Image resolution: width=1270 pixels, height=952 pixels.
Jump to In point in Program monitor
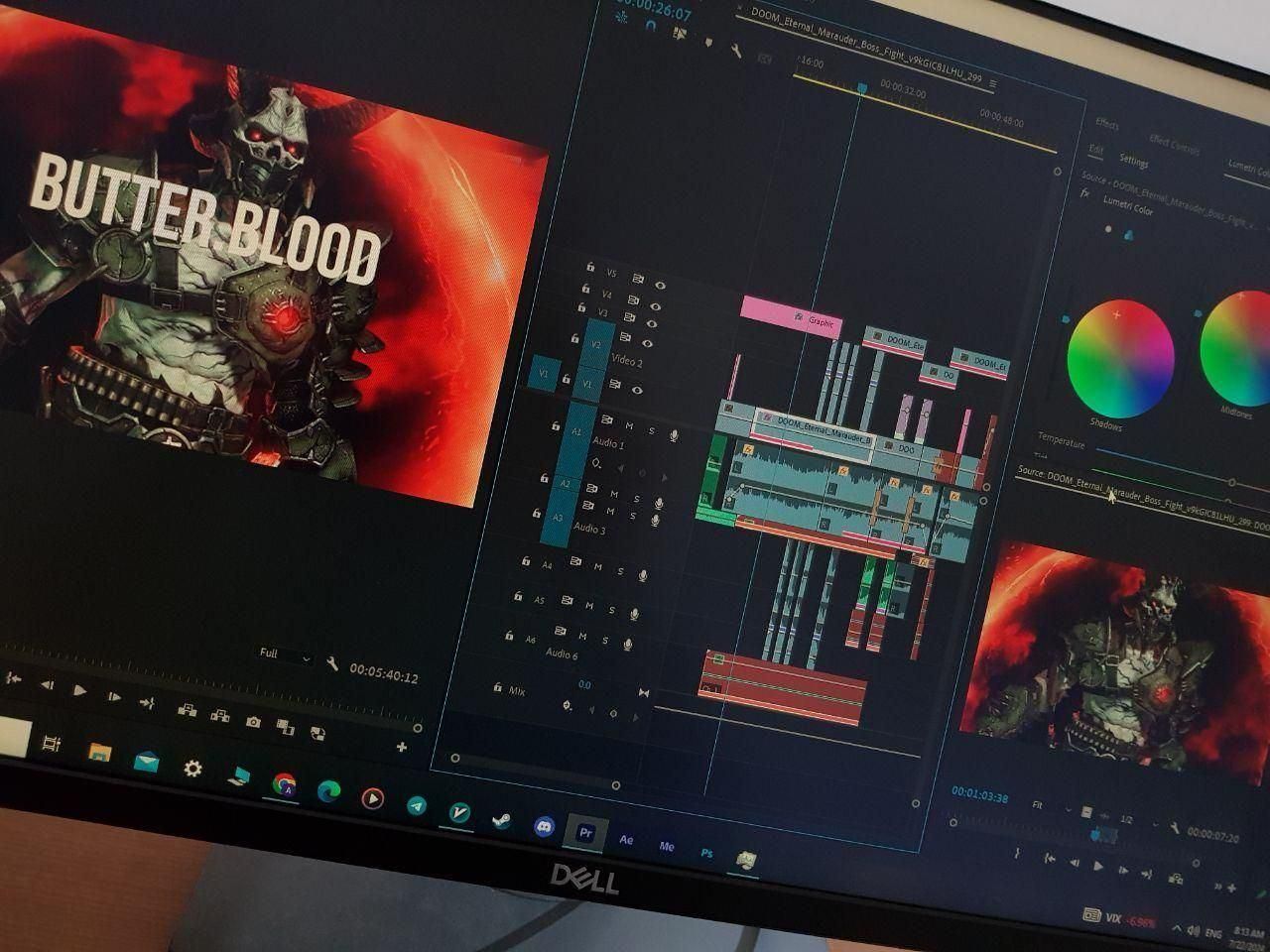14,679
